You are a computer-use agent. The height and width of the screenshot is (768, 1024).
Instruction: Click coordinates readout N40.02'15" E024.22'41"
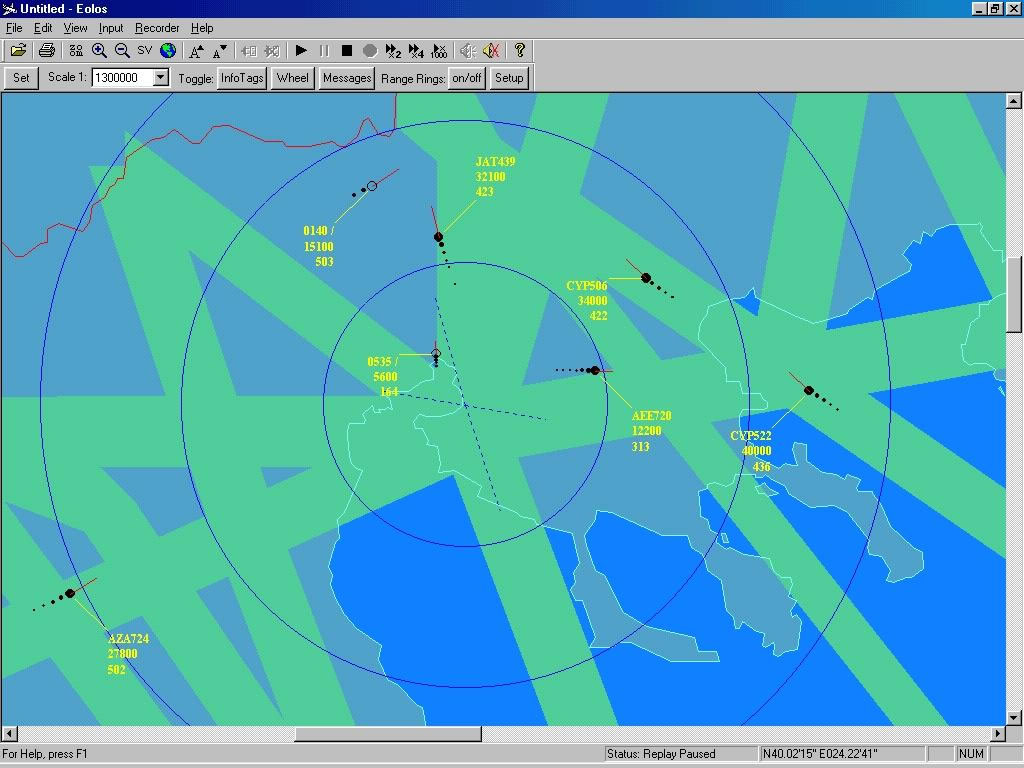(820, 754)
